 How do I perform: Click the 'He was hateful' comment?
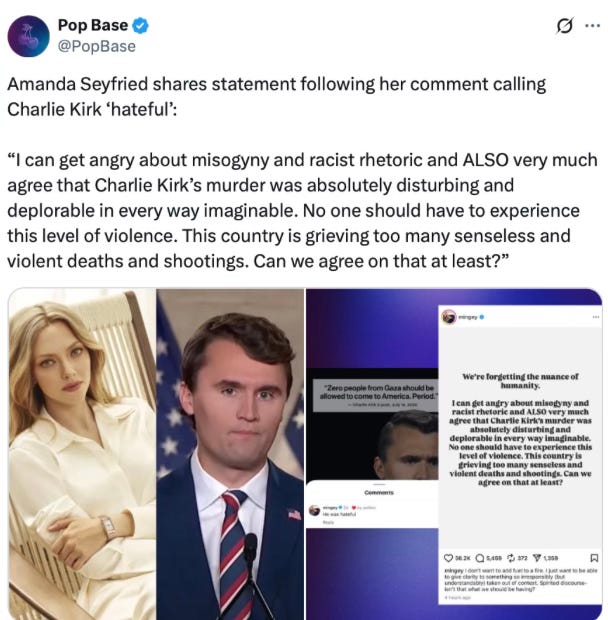point(339,514)
